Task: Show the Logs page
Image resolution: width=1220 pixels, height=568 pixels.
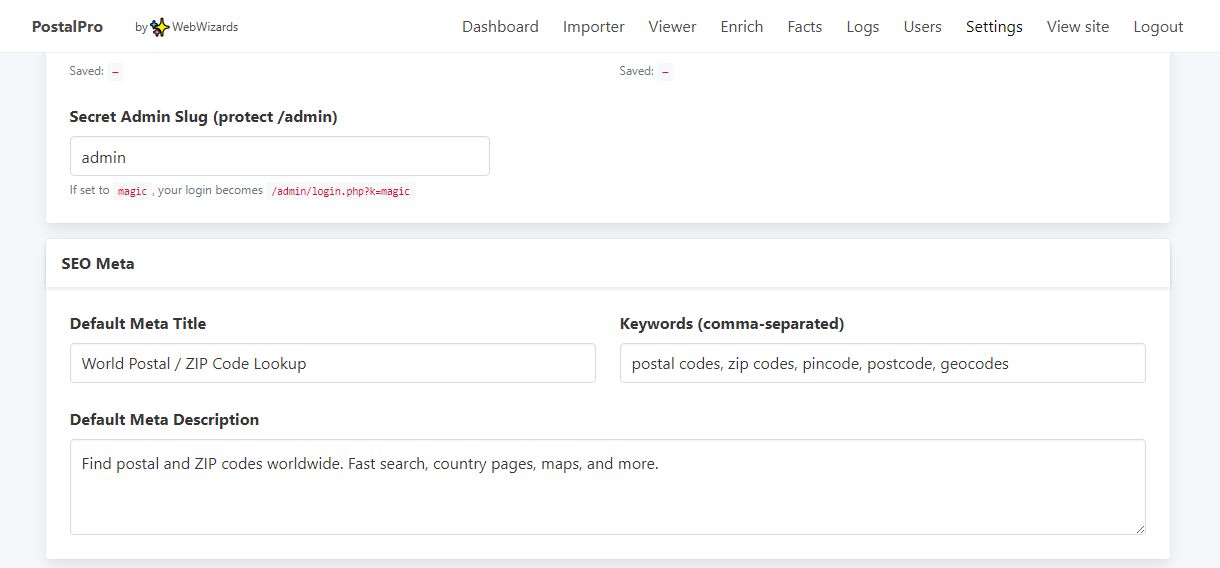Action: [862, 27]
